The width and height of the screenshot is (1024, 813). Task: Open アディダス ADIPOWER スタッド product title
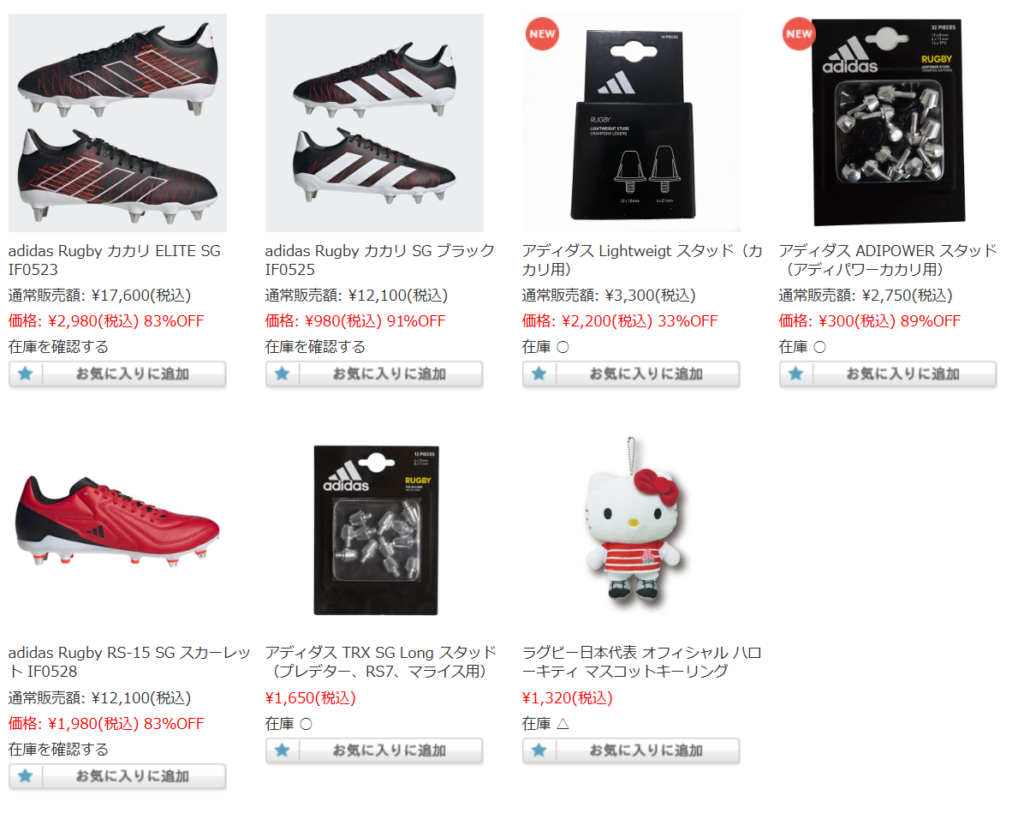(888, 260)
